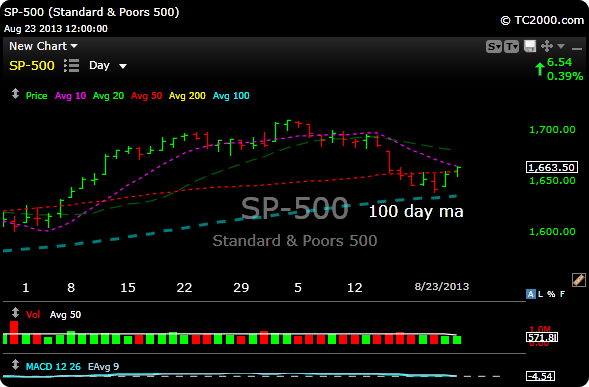This screenshot has width=589, height=387.
Task: Click the tall red first volume bar
Action: click(14, 333)
